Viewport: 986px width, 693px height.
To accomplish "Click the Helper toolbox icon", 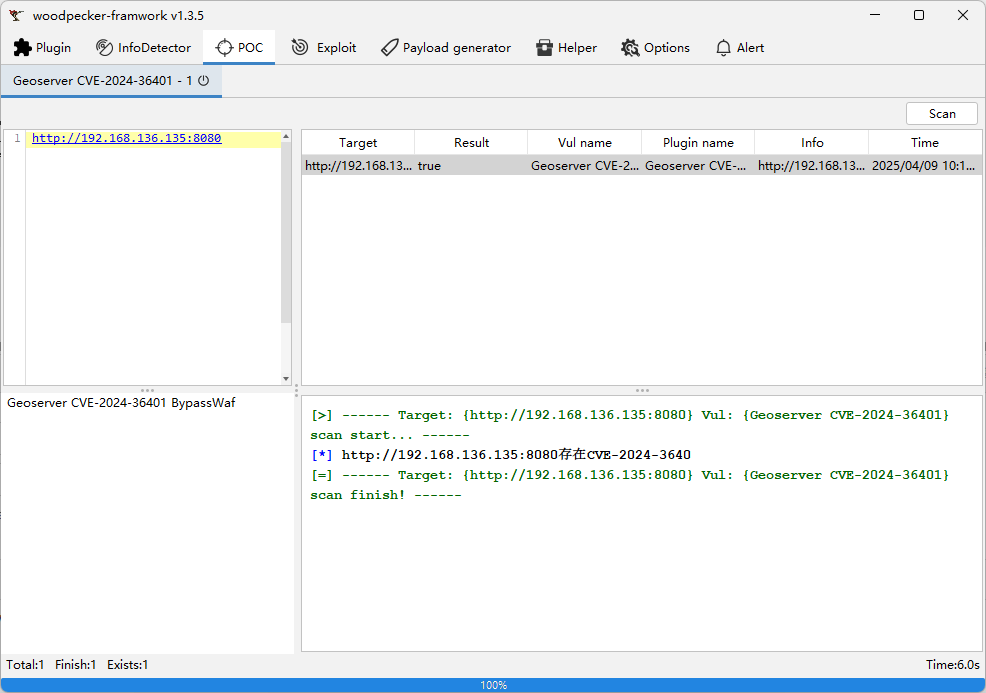I will point(544,48).
